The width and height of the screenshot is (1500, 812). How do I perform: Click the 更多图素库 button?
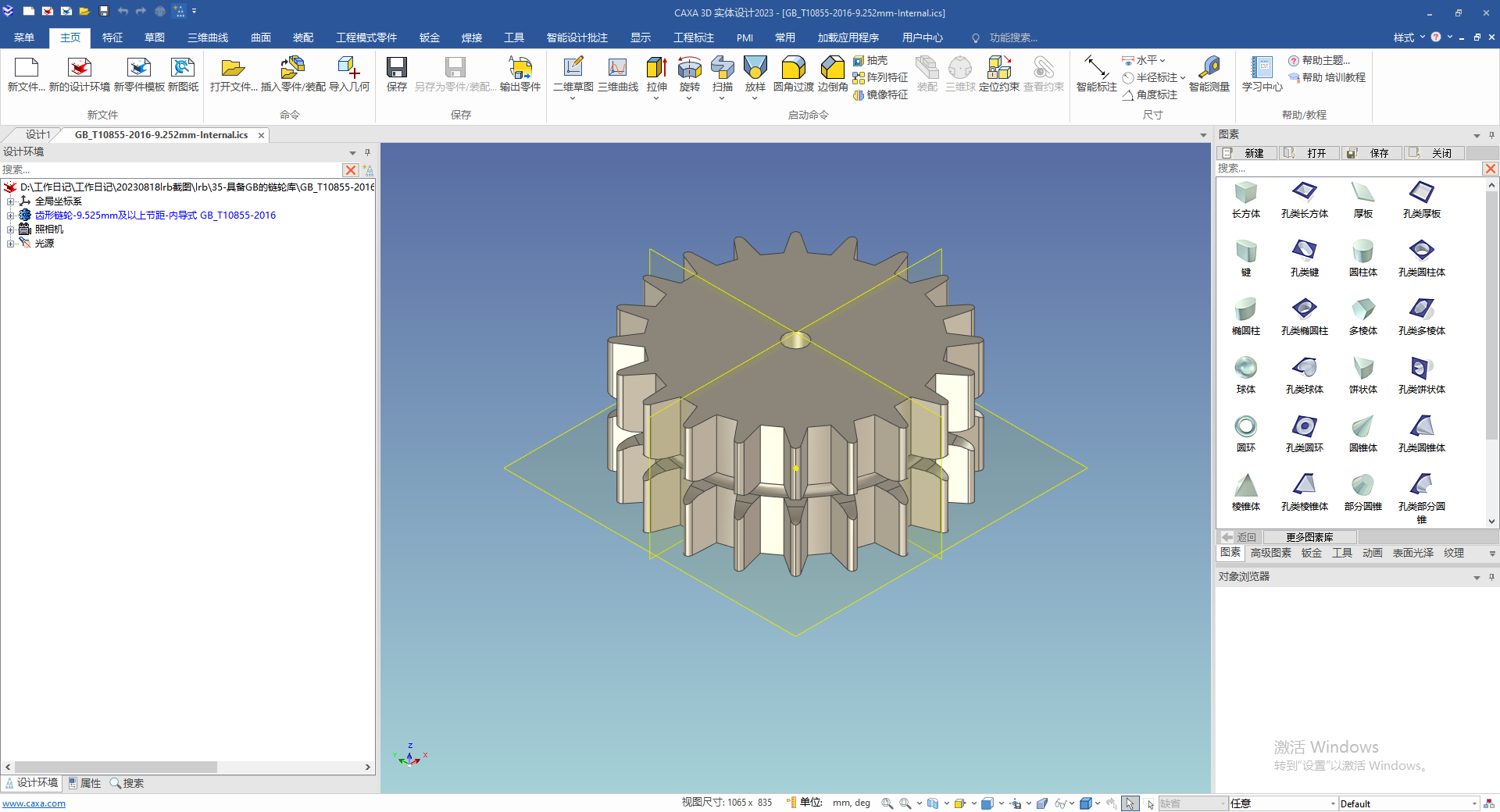click(x=1309, y=537)
